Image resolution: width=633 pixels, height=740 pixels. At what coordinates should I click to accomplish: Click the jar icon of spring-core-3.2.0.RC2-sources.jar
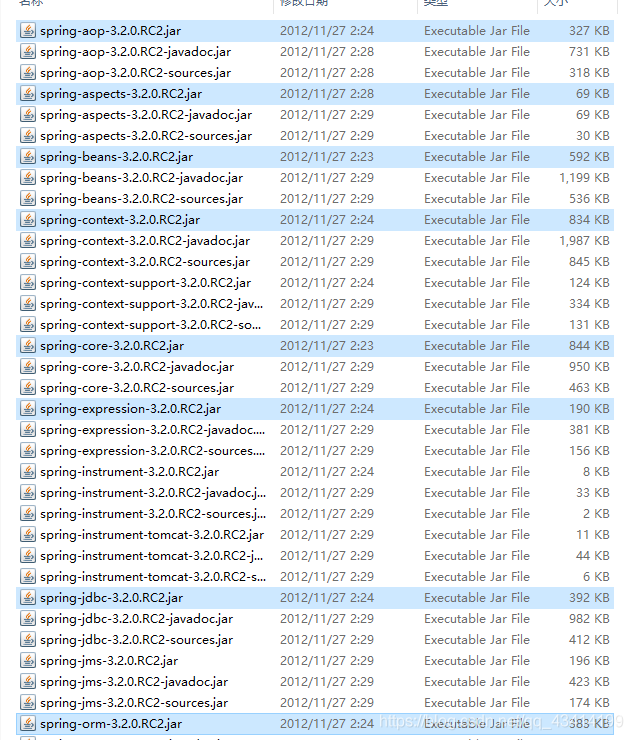[x=28, y=388]
